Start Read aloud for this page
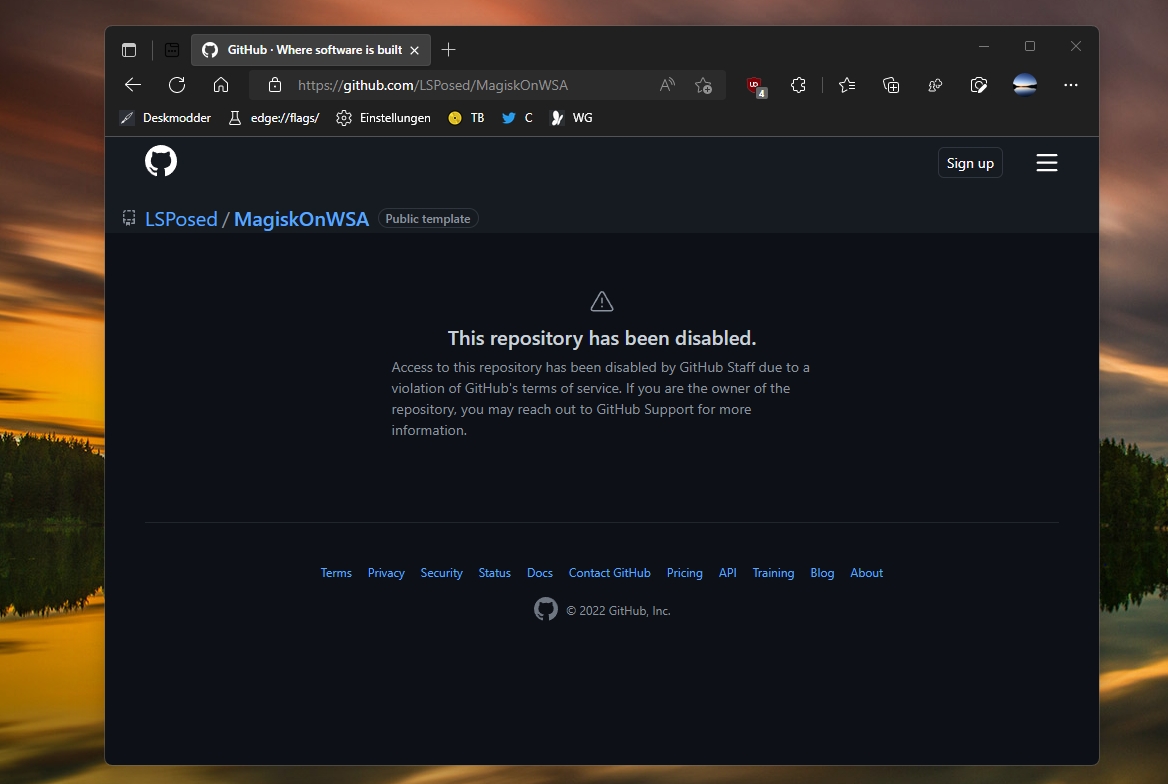 666,85
